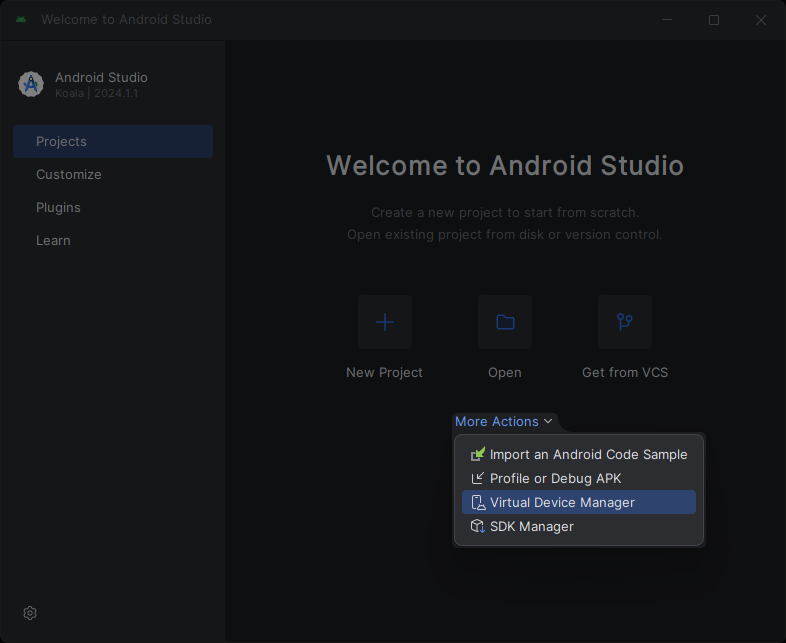Collapse the More Actions dropdown
Viewport: 786px width, 643px height.
[503, 421]
